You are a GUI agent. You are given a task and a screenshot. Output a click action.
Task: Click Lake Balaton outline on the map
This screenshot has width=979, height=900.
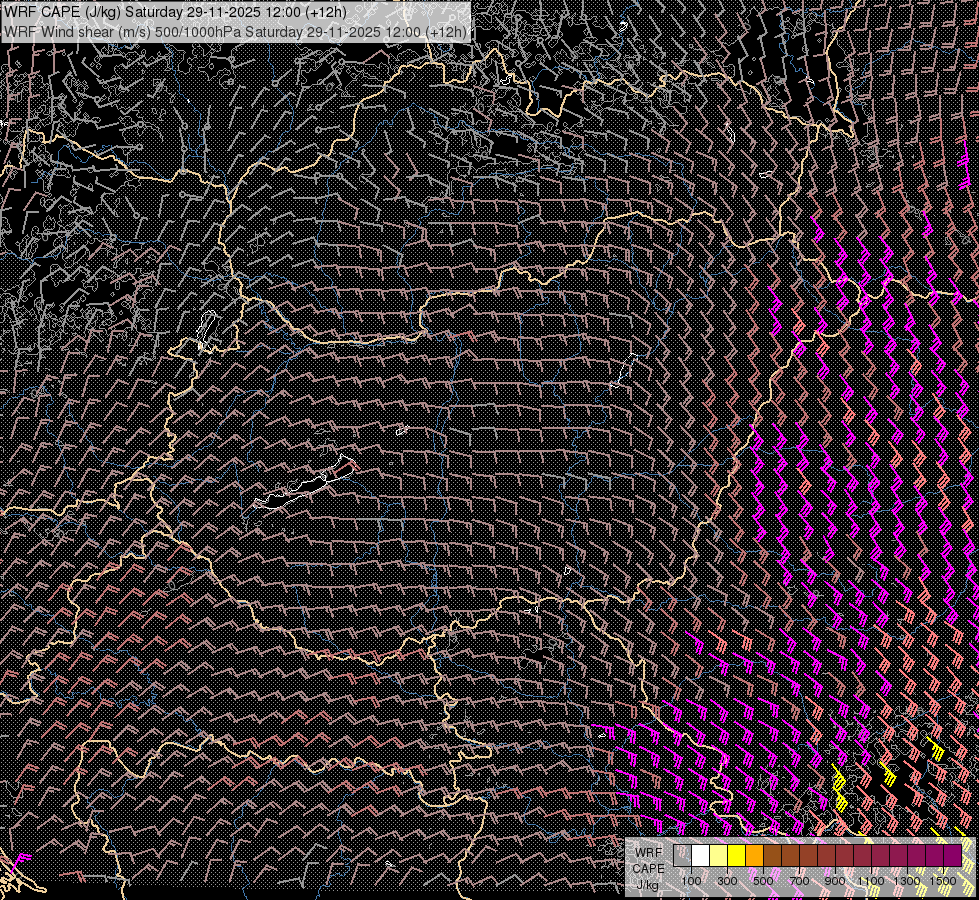(x=305, y=488)
